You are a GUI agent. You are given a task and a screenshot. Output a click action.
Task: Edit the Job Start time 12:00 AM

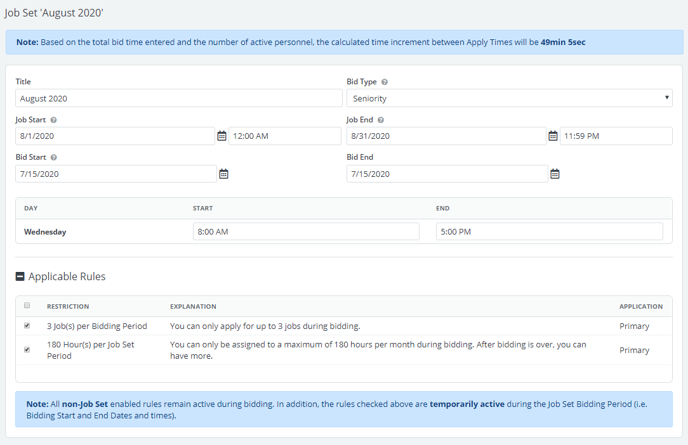pos(285,136)
